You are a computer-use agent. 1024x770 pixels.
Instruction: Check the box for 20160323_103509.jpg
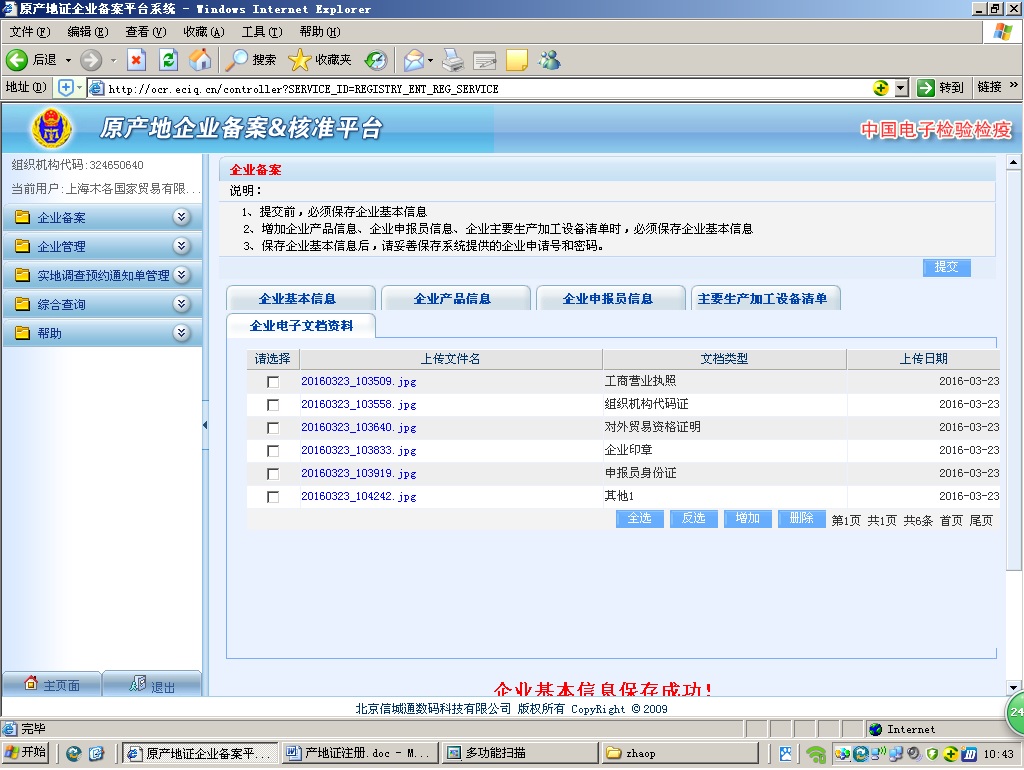(273, 382)
